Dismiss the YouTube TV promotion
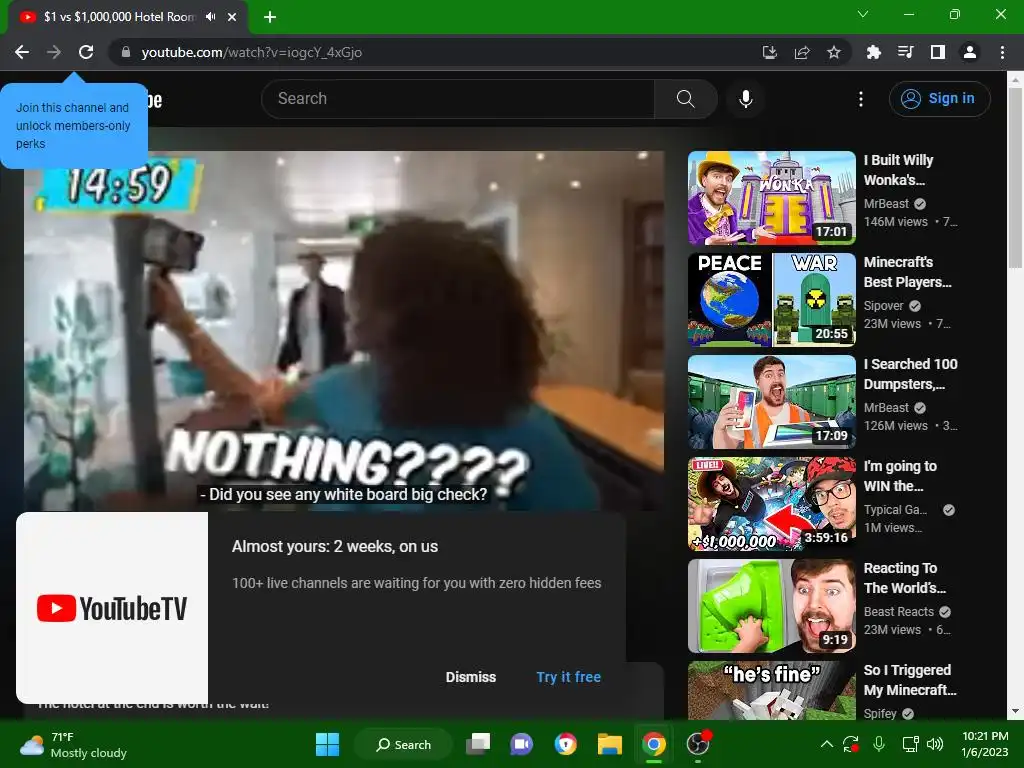The image size is (1024, 768). (x=471, y=677)
